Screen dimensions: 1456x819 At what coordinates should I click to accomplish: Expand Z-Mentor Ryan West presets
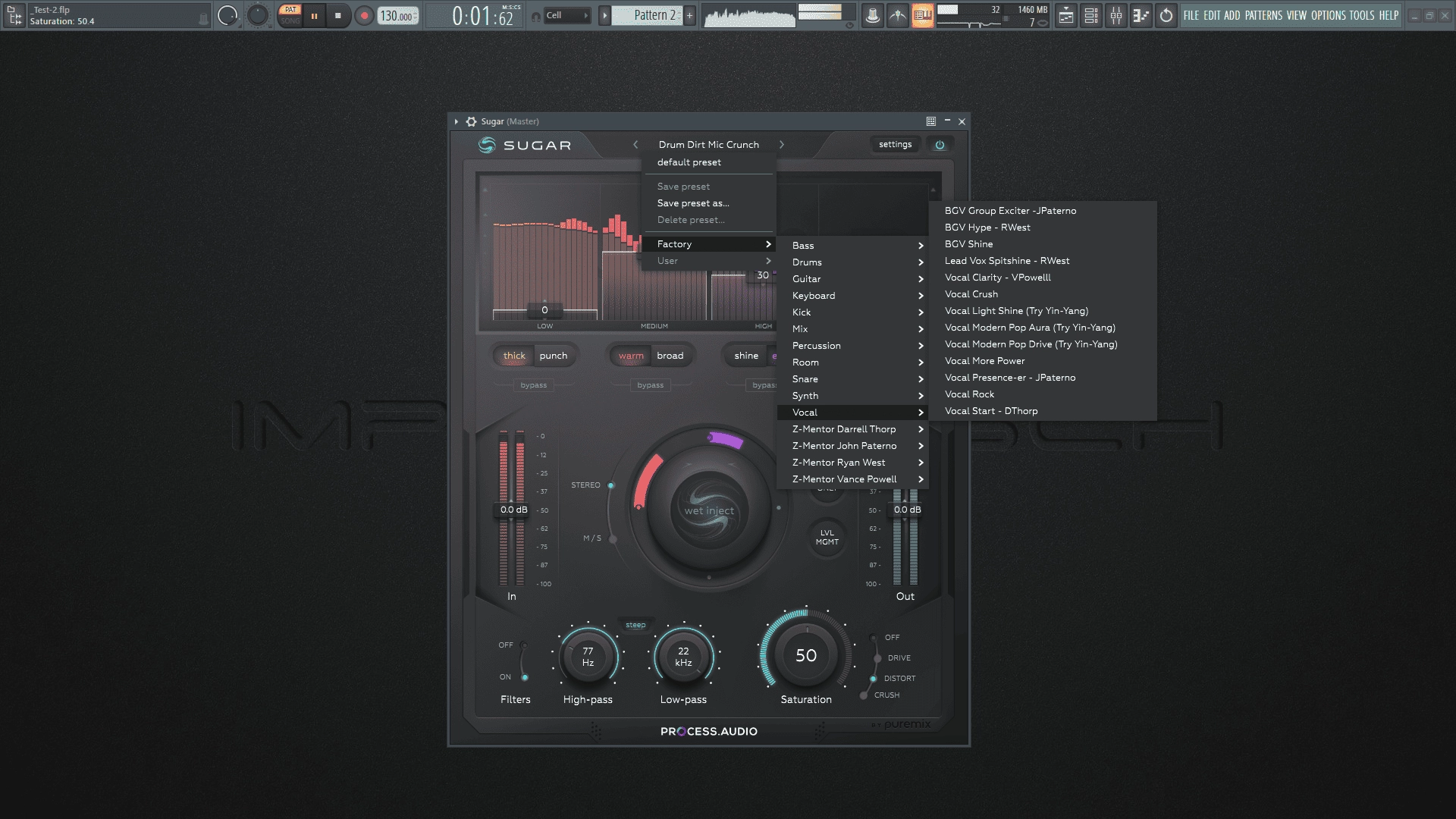(852, 463)
